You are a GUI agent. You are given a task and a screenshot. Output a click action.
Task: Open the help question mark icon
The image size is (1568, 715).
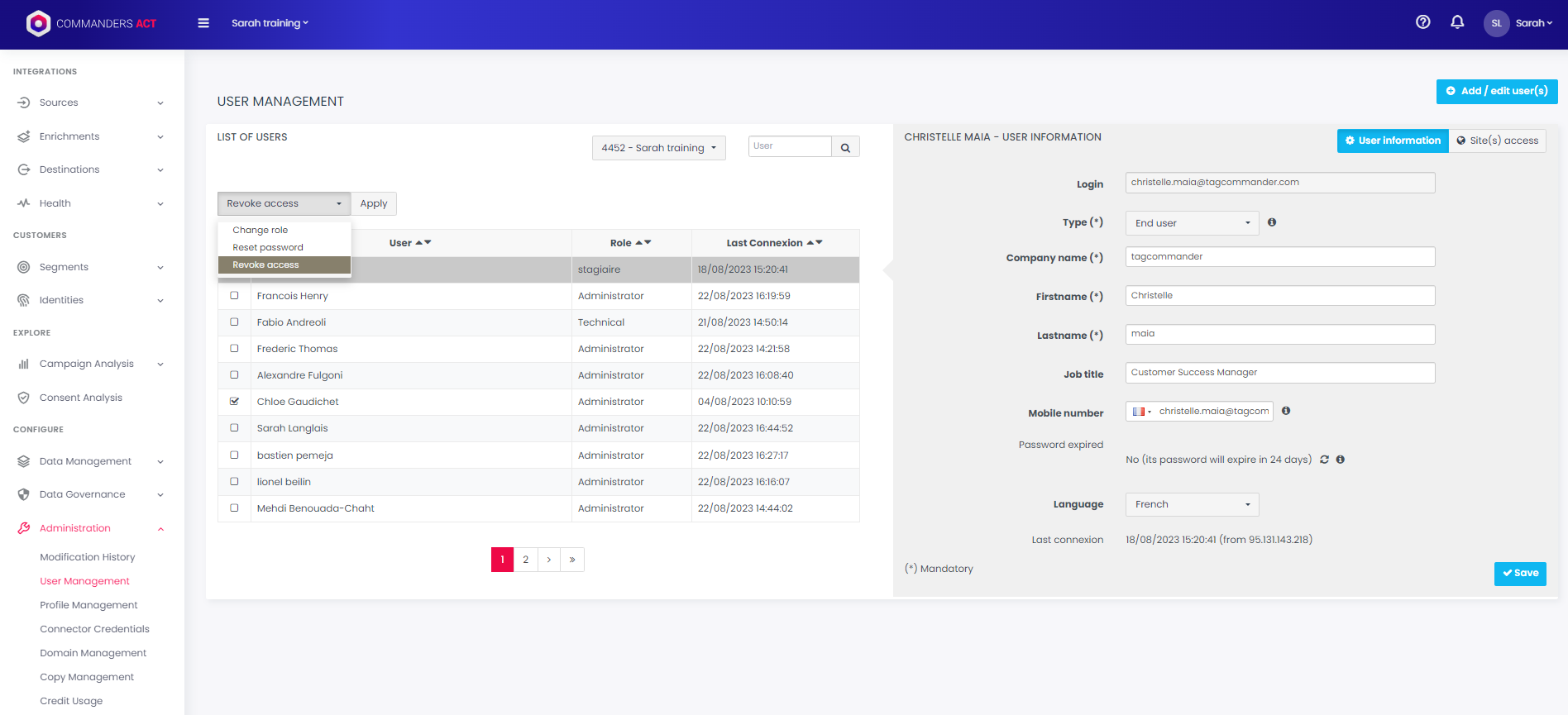click(1422, 22)
